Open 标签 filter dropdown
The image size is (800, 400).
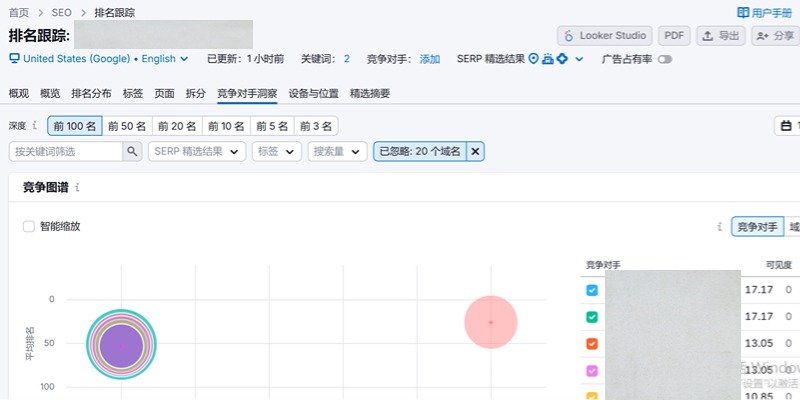click(x=277, y=152)
